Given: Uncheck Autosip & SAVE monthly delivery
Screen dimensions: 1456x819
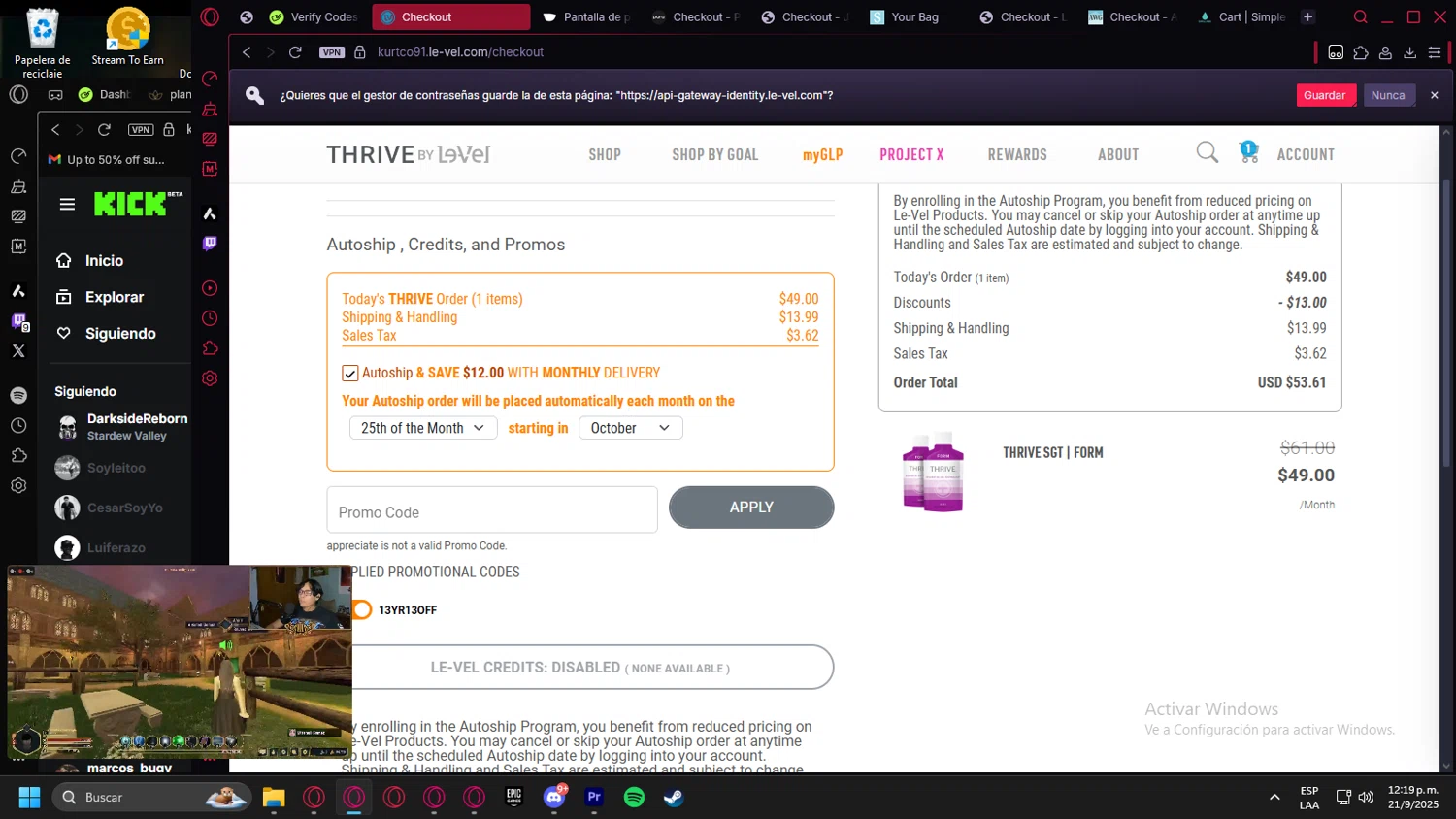Looking at the screenshot, I should 350,374.
